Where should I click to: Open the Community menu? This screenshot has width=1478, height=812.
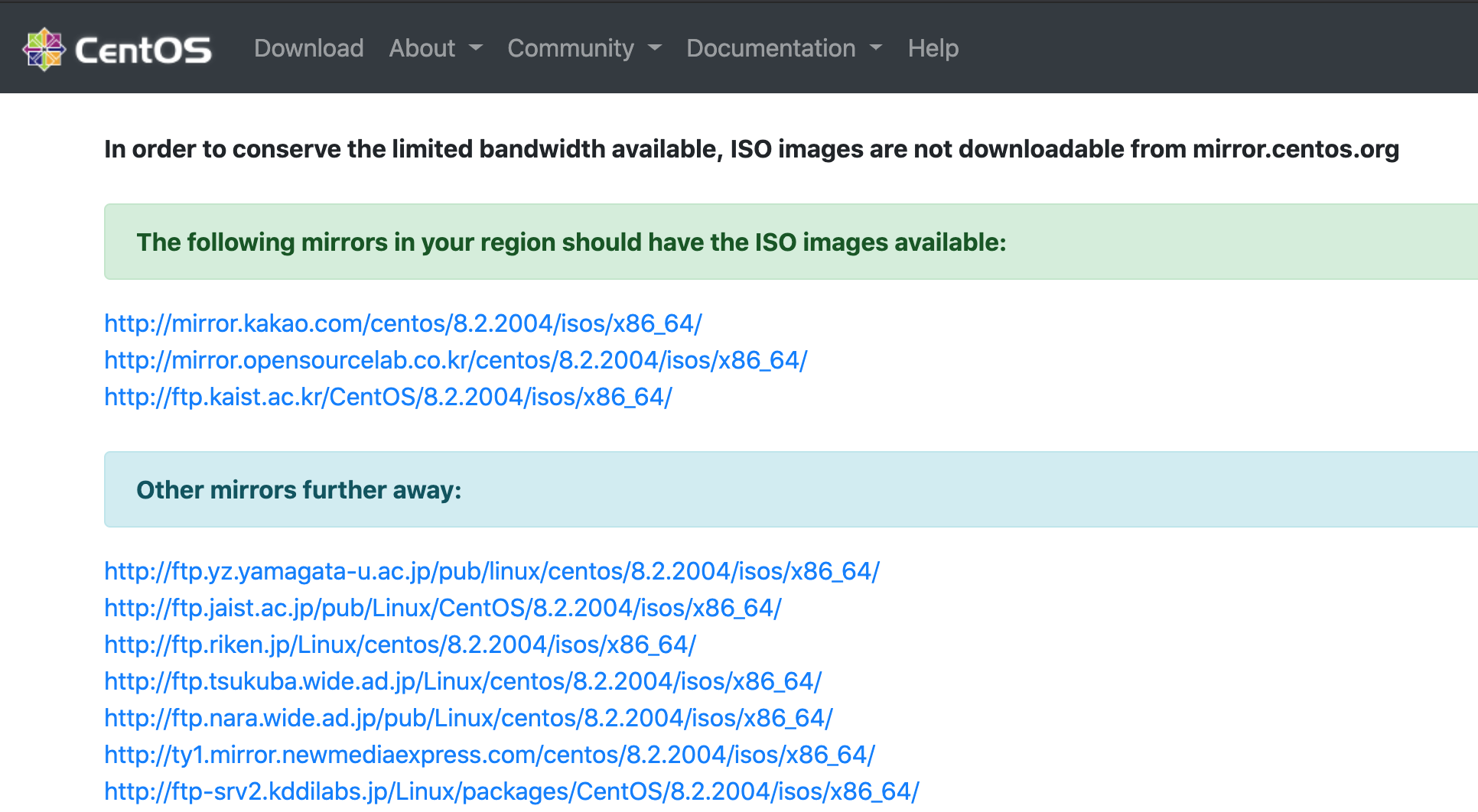[571, 48]
